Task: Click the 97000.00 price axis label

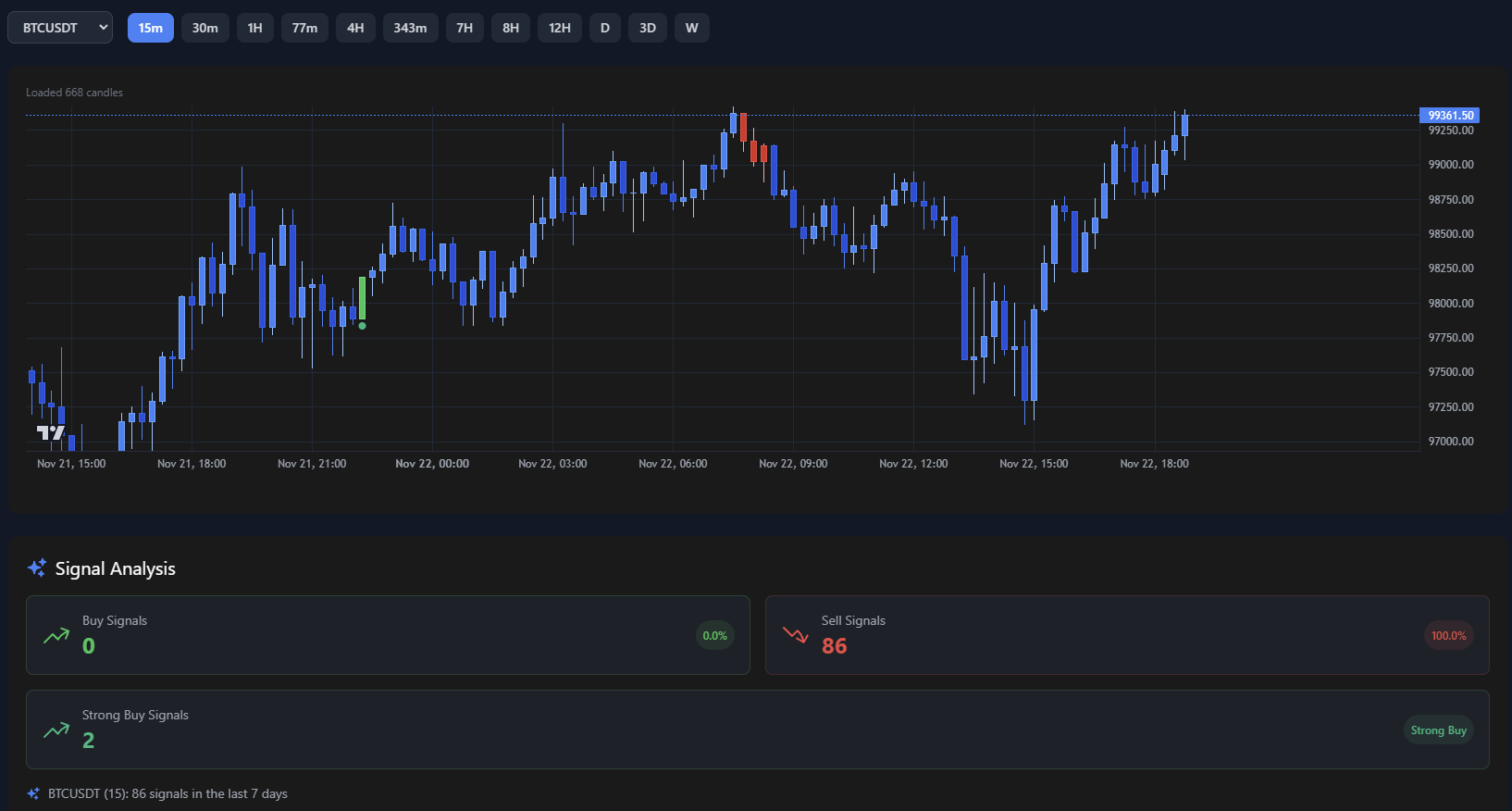Action: tap(1451, 442)
